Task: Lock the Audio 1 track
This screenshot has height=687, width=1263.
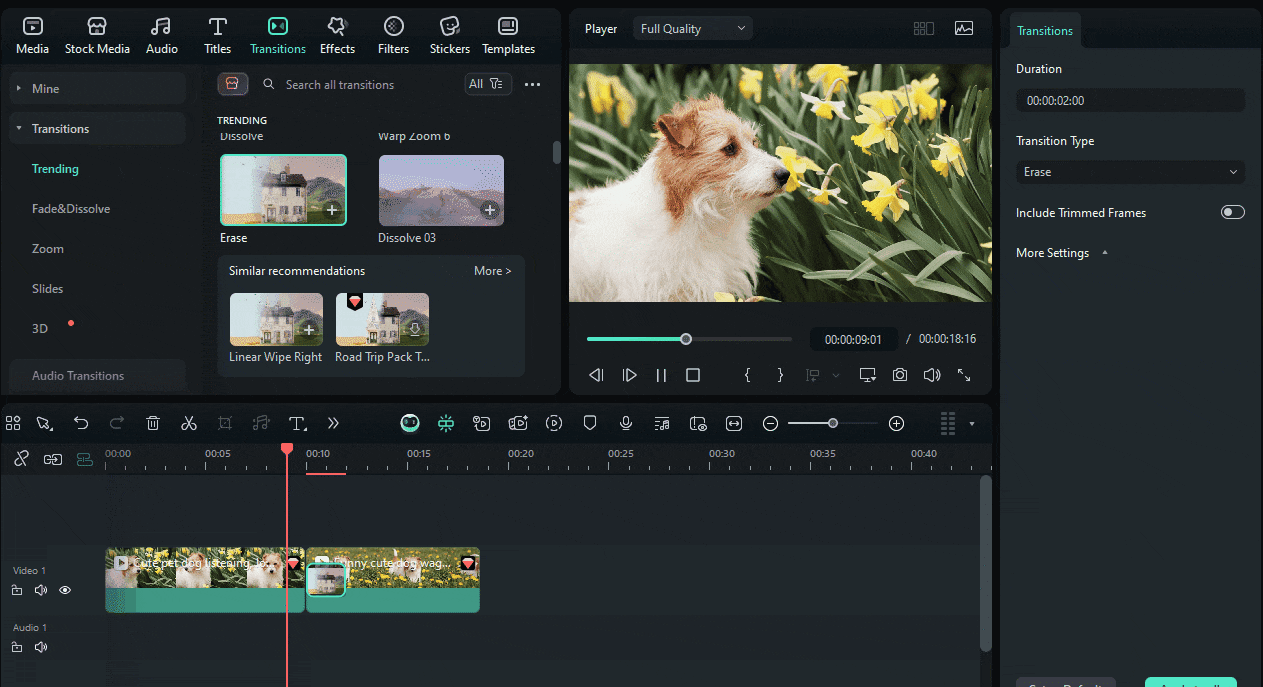Action: coord(17,647)
